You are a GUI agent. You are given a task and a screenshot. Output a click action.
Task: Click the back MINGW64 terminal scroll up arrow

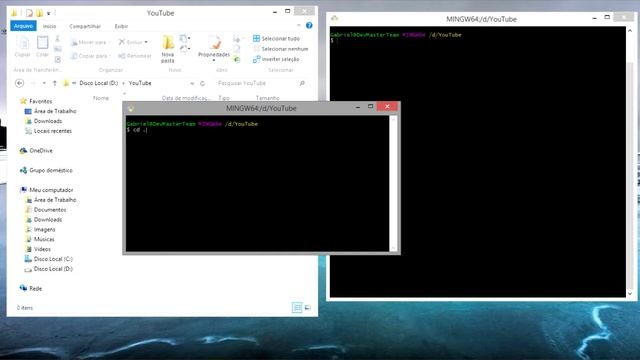tap(630, 31)
